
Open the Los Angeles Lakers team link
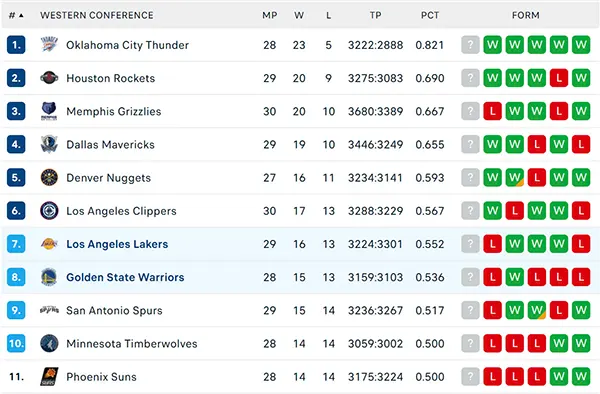117,244
